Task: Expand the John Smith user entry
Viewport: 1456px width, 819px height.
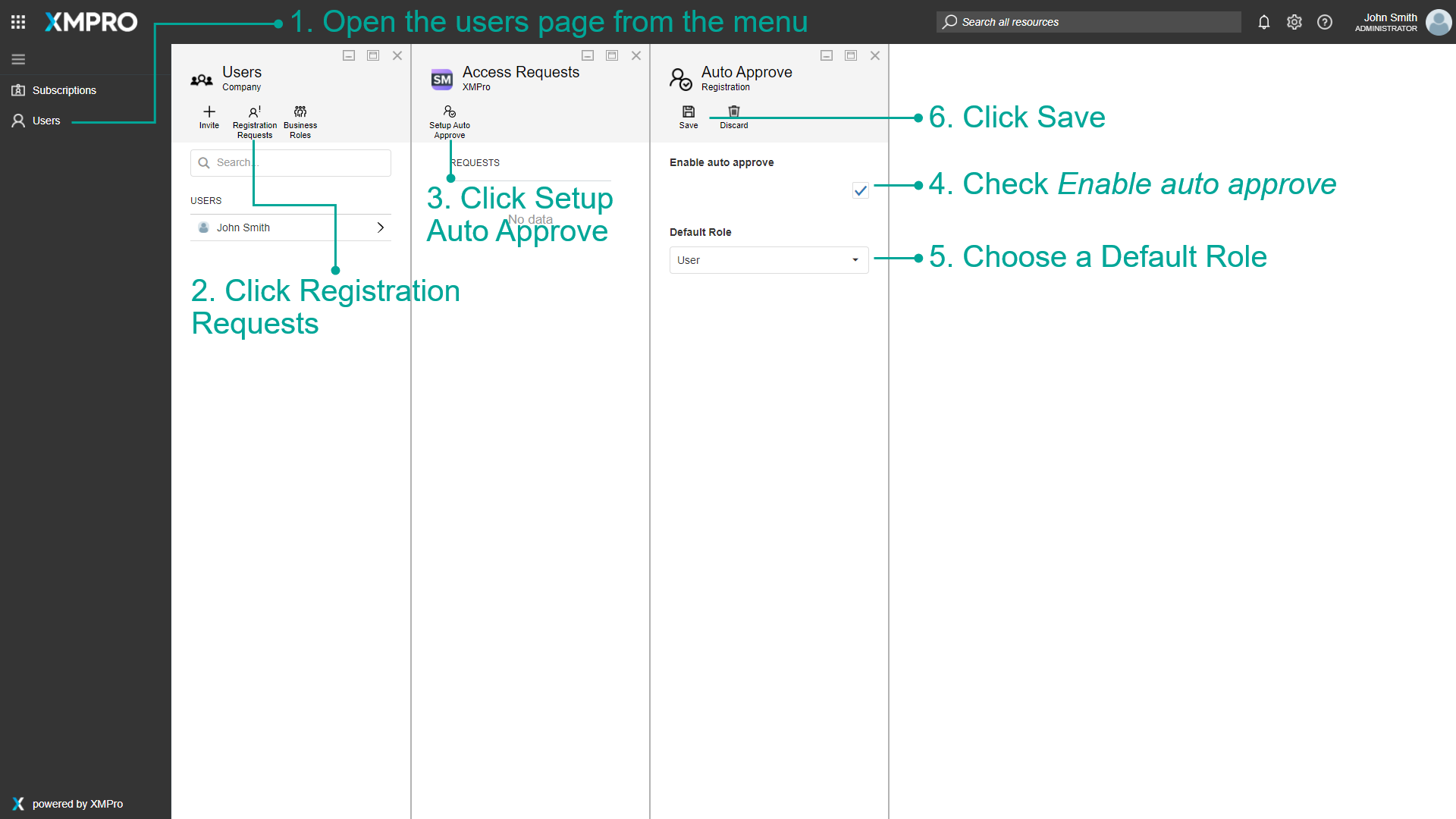Action: pos(380,227)
